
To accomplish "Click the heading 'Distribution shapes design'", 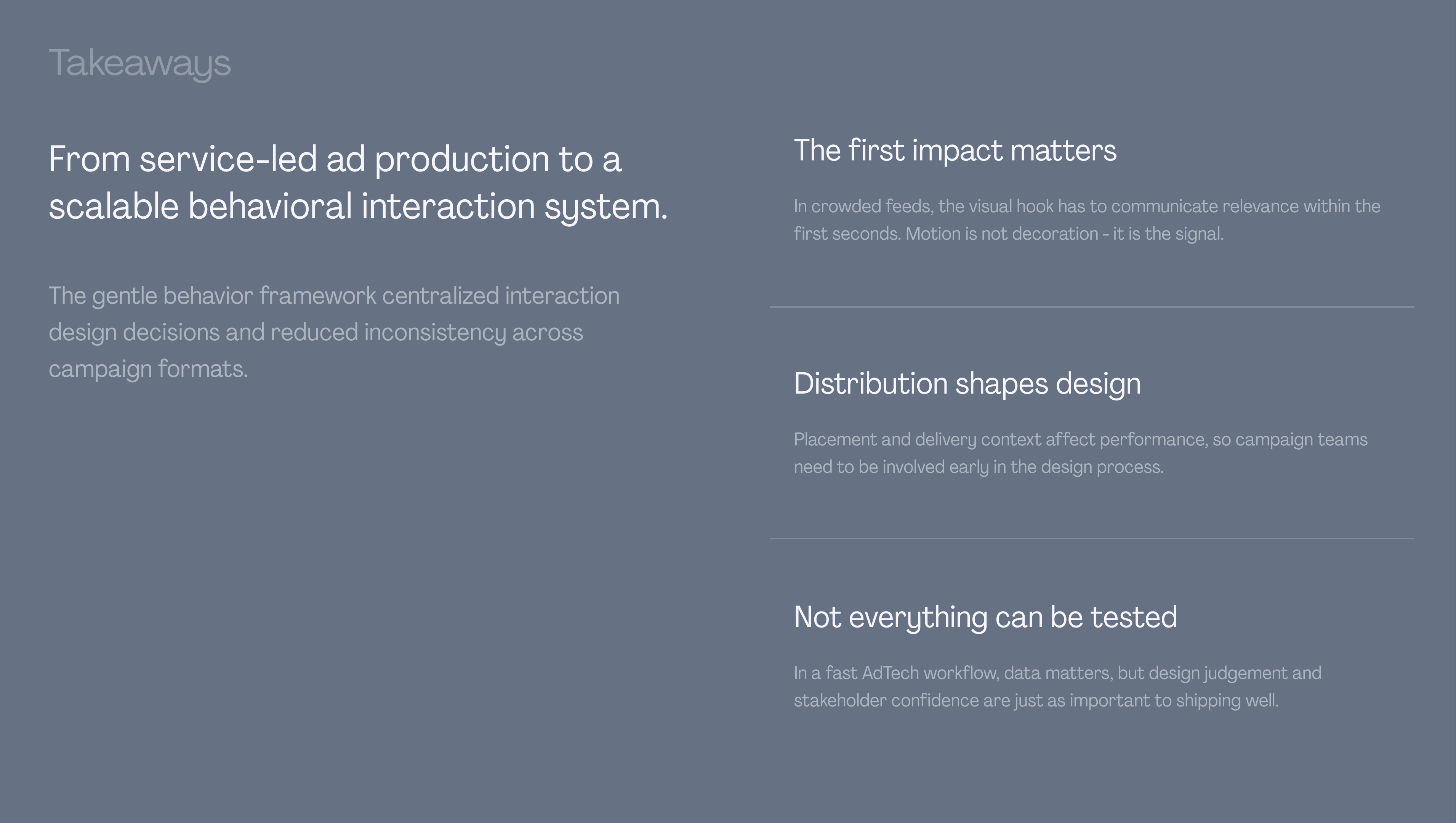I will pos(967,384).
